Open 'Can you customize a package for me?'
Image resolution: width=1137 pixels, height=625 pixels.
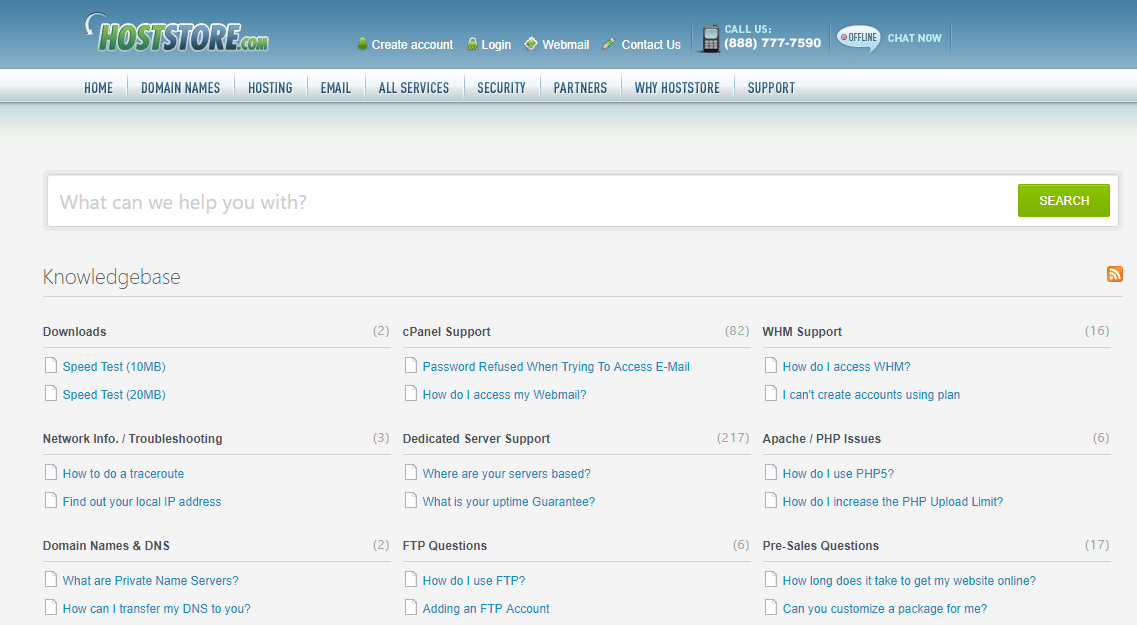[885, 609]
